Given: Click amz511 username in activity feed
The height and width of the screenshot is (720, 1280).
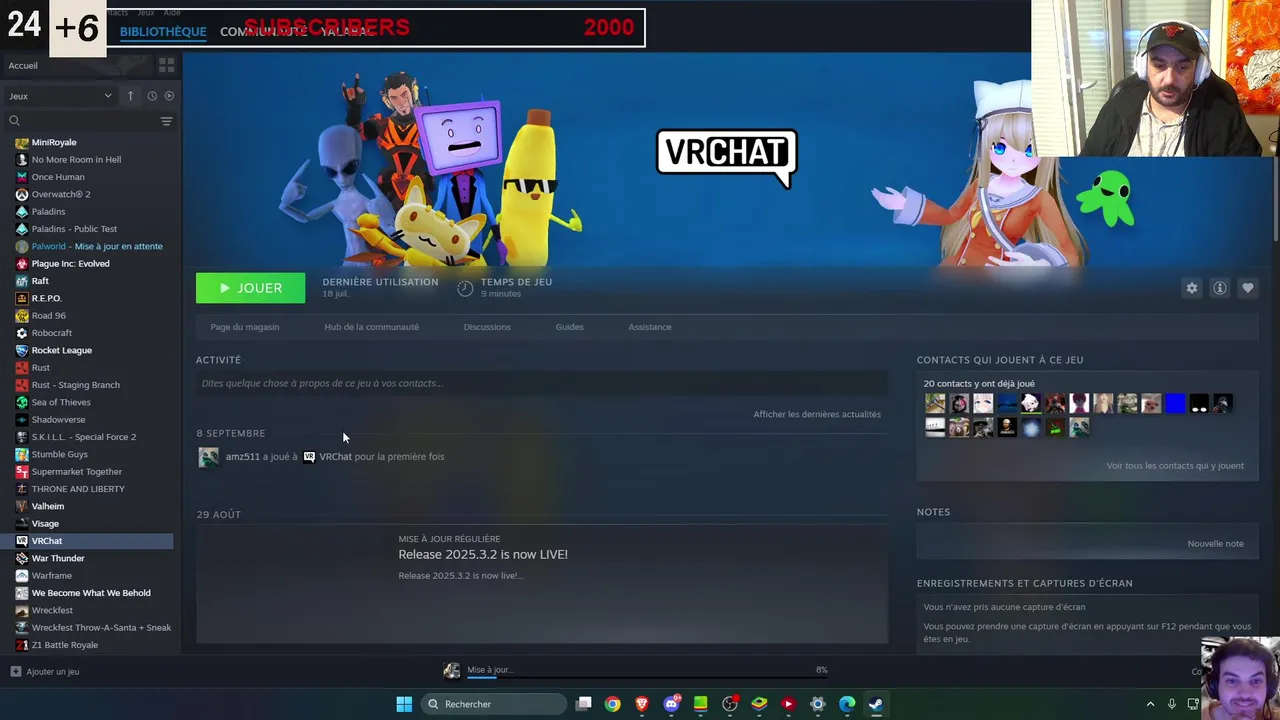Looking at the screenshot, I should coord(242,457).
